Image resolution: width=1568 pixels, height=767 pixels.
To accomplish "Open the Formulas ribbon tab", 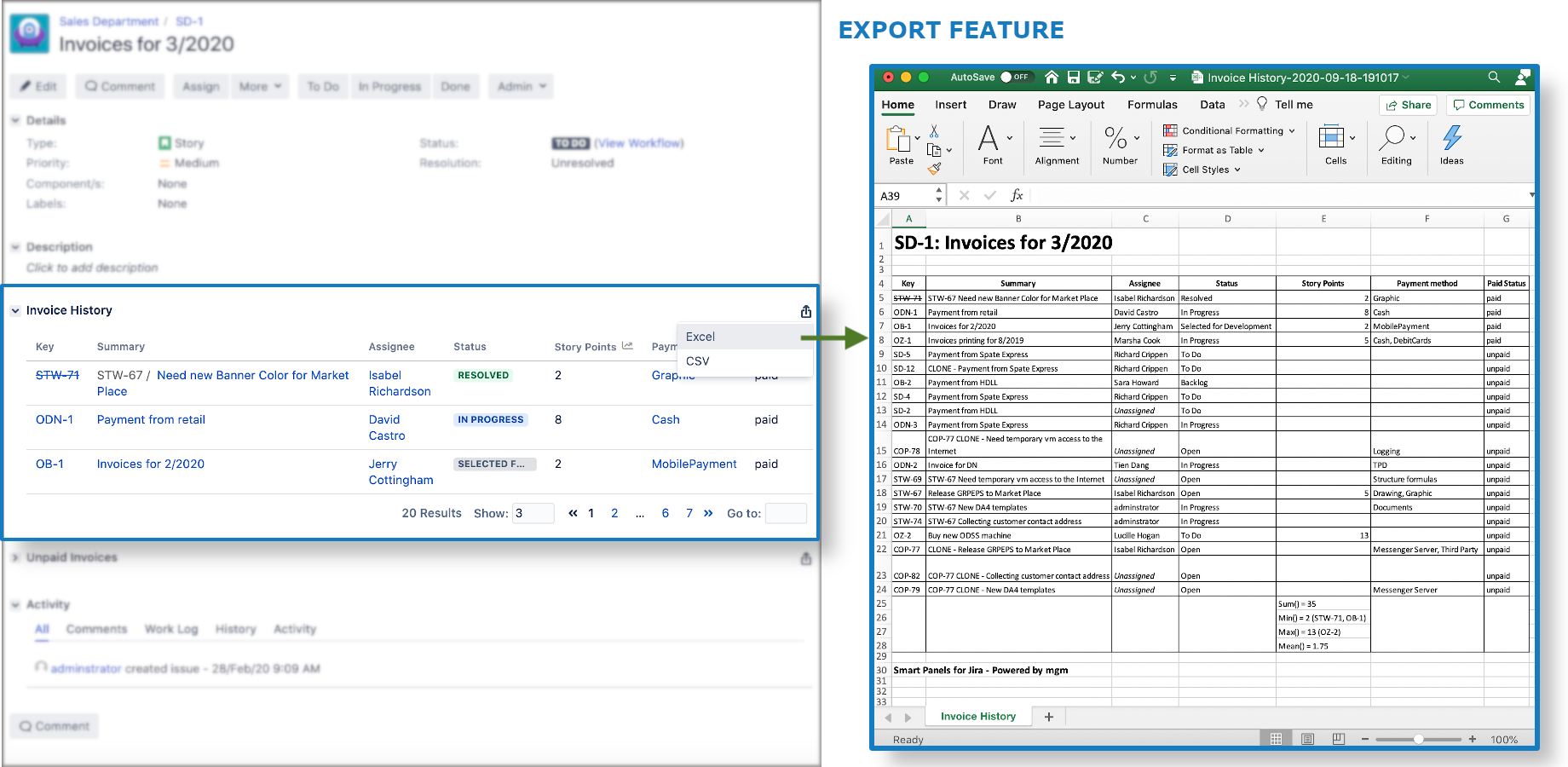I will coord(1152,105).
